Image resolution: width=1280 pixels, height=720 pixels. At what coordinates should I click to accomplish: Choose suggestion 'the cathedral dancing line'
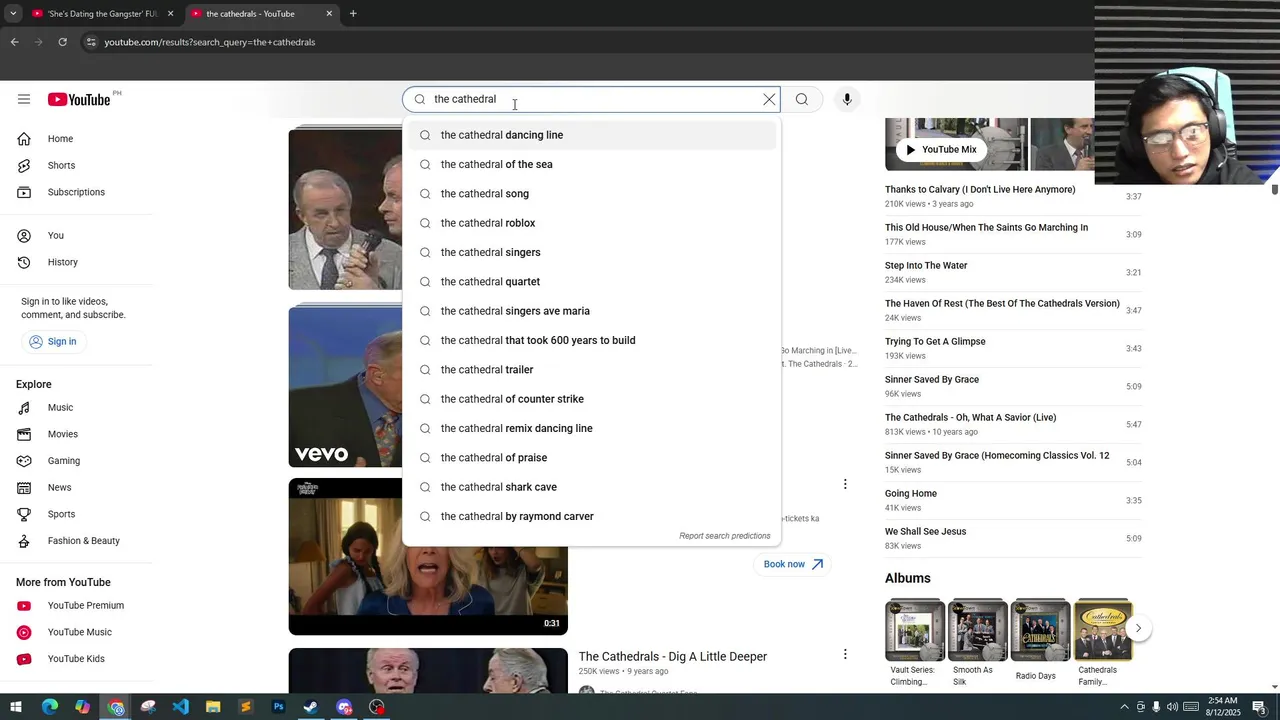pos(591,135)
